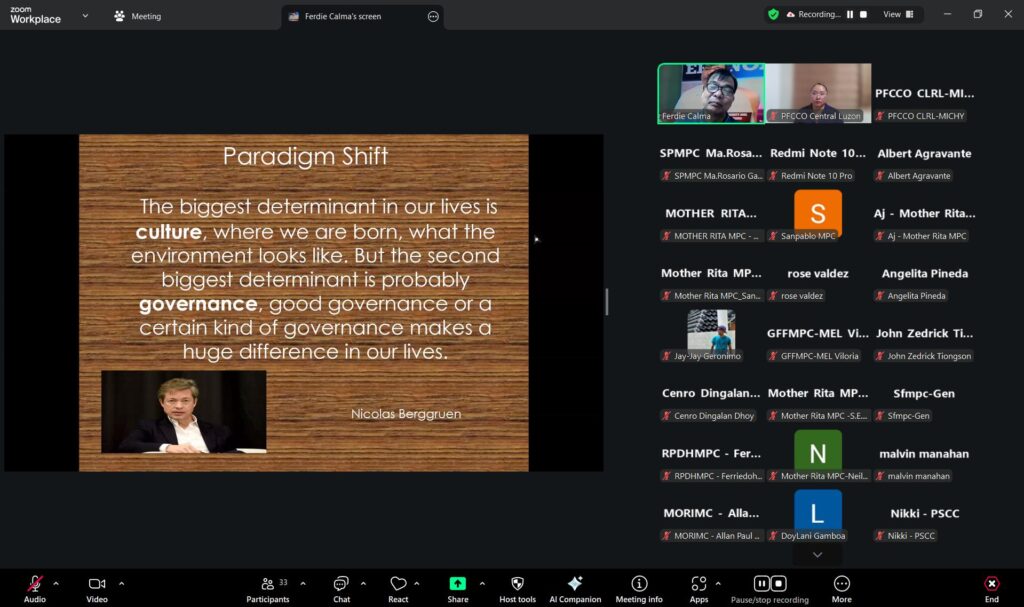Open the Chat panel
Screen dimensions: 1024x607
[341, 584]
